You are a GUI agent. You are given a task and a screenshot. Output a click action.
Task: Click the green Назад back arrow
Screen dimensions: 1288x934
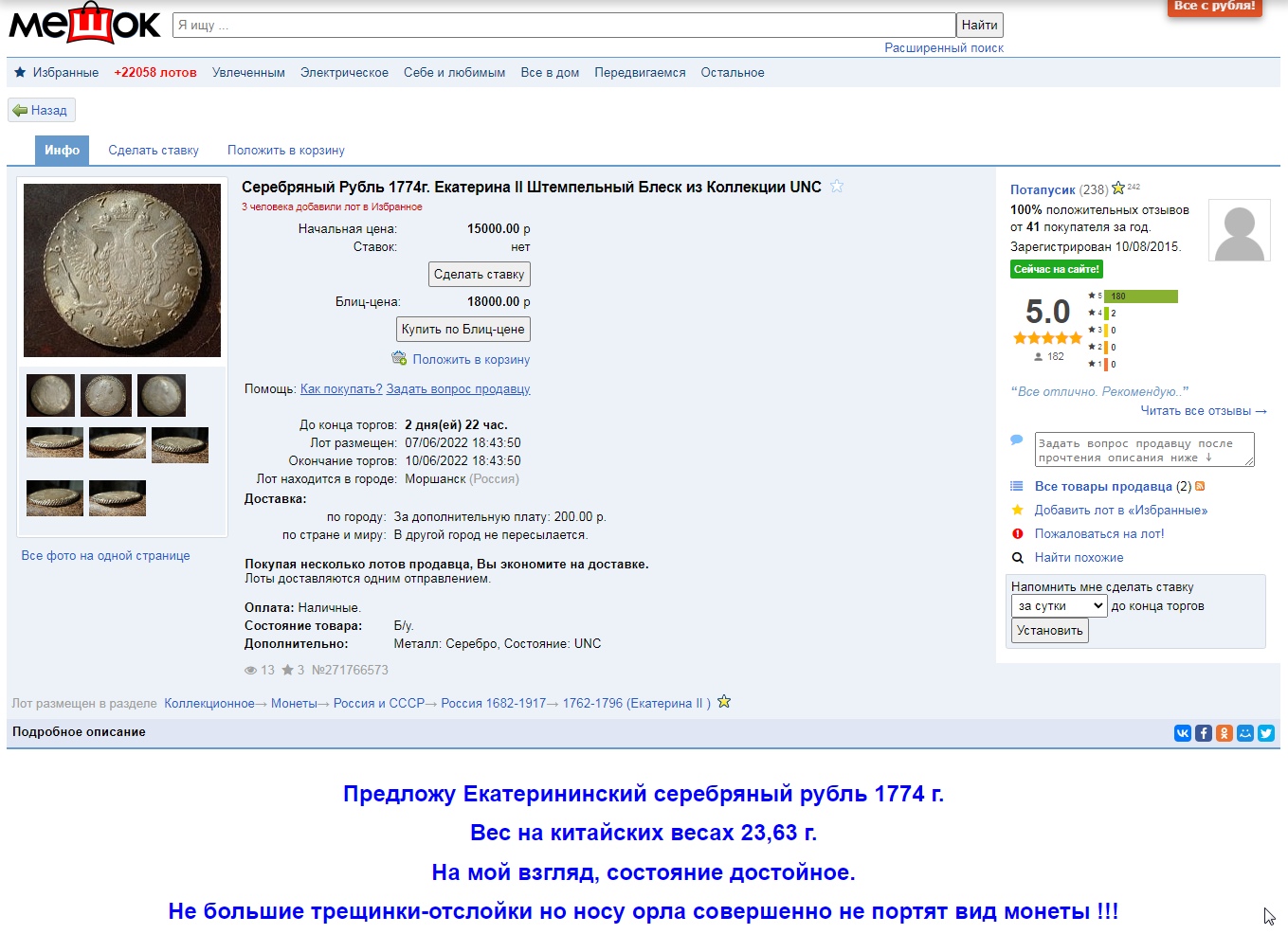[20, 111]
